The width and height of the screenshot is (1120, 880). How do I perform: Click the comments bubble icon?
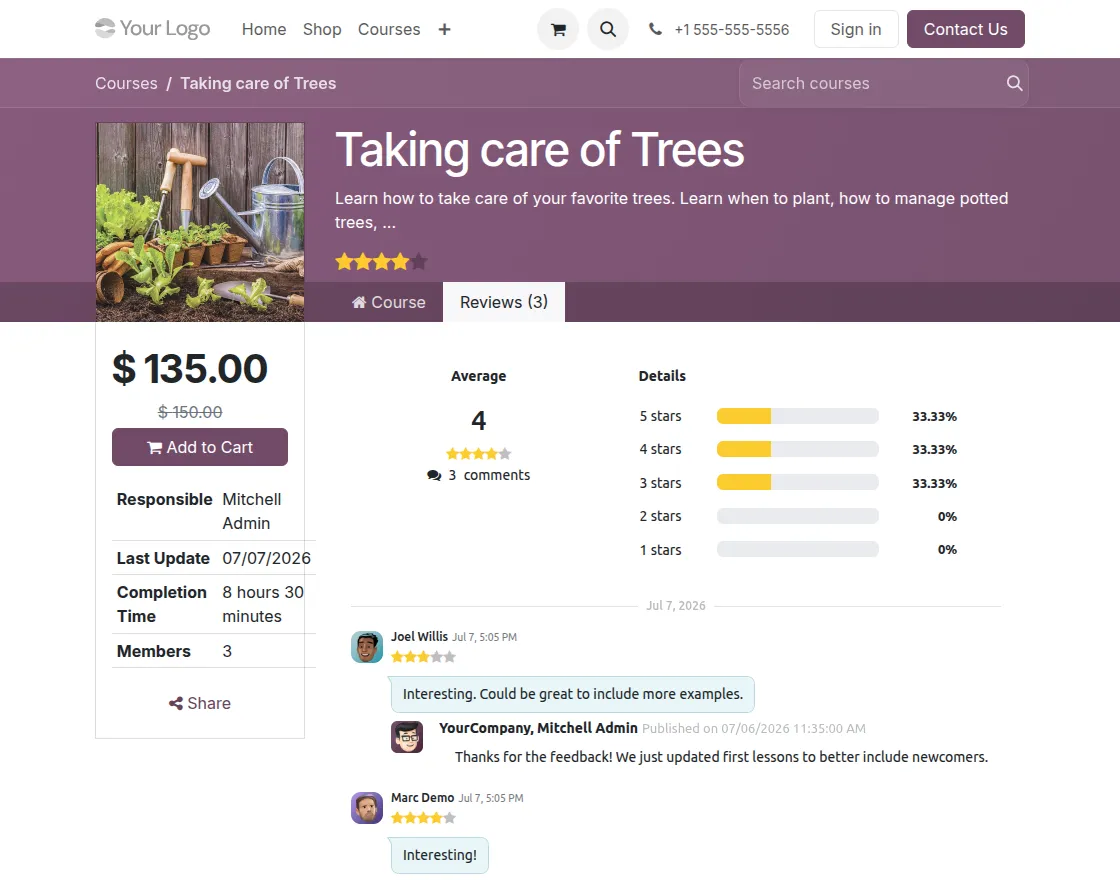pyautogui.click(x=434, y=476)
